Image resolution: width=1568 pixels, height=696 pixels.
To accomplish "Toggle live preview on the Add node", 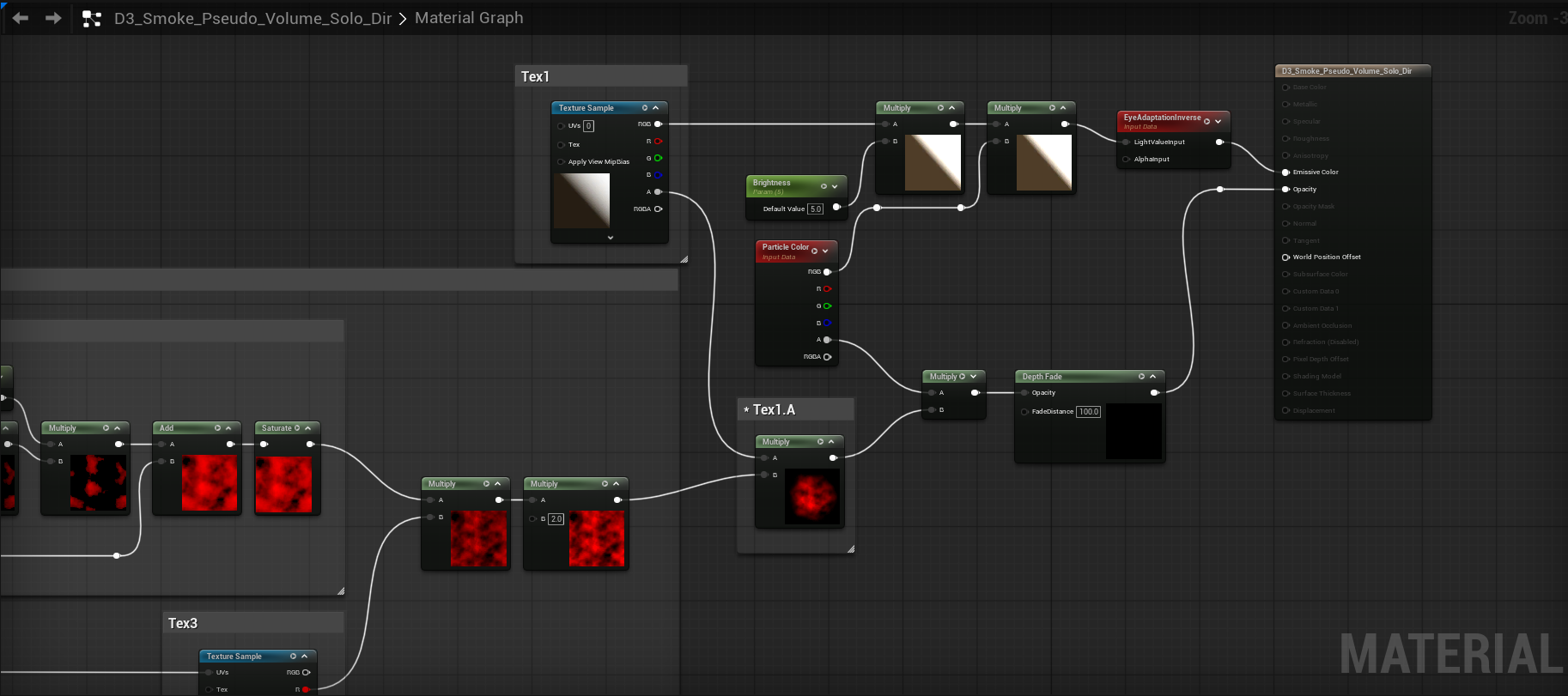I will pyautogui.click(x=217, y=428).
